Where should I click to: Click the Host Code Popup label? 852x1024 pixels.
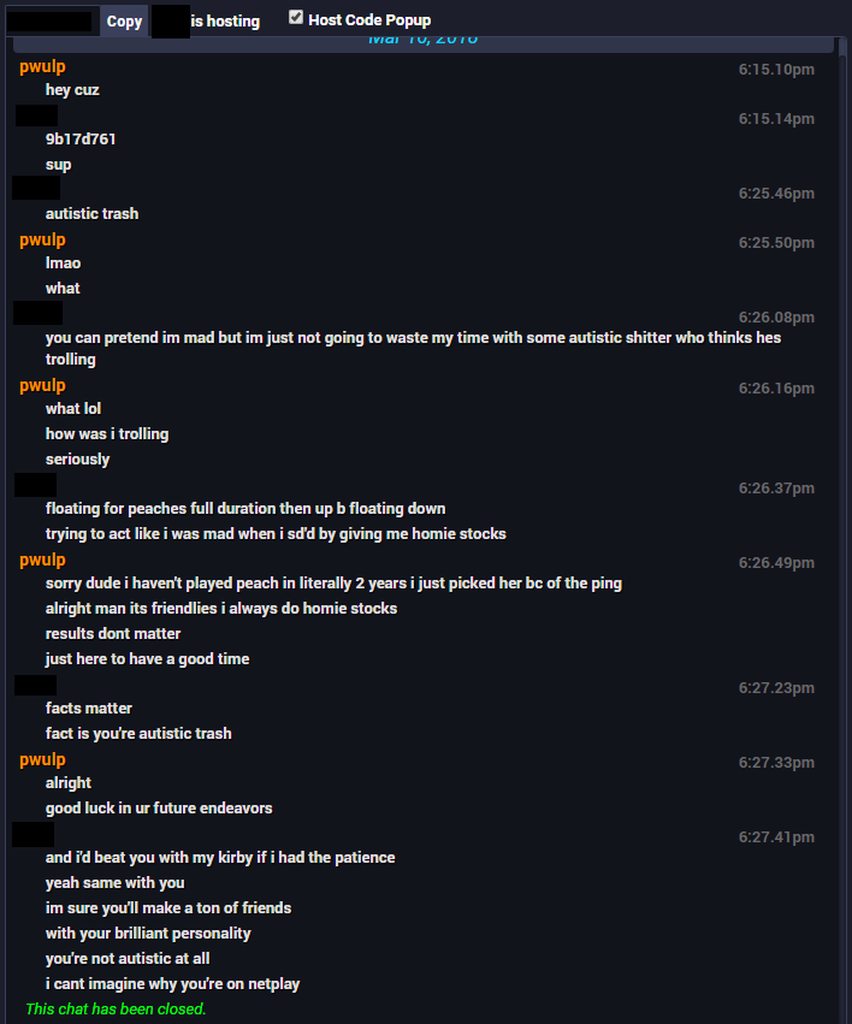[x=370, y=20]
